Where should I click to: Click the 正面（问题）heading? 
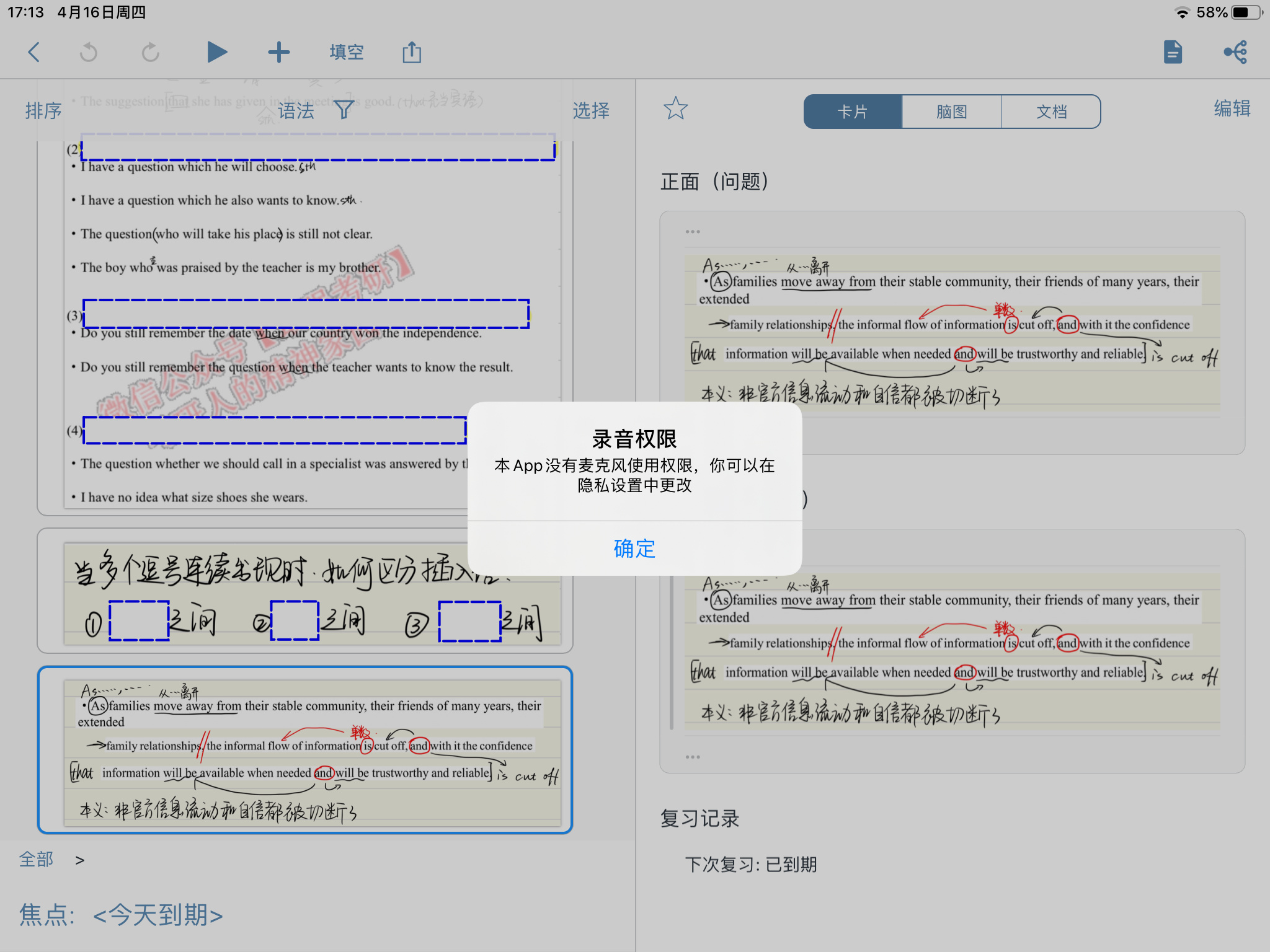point(714,182)
